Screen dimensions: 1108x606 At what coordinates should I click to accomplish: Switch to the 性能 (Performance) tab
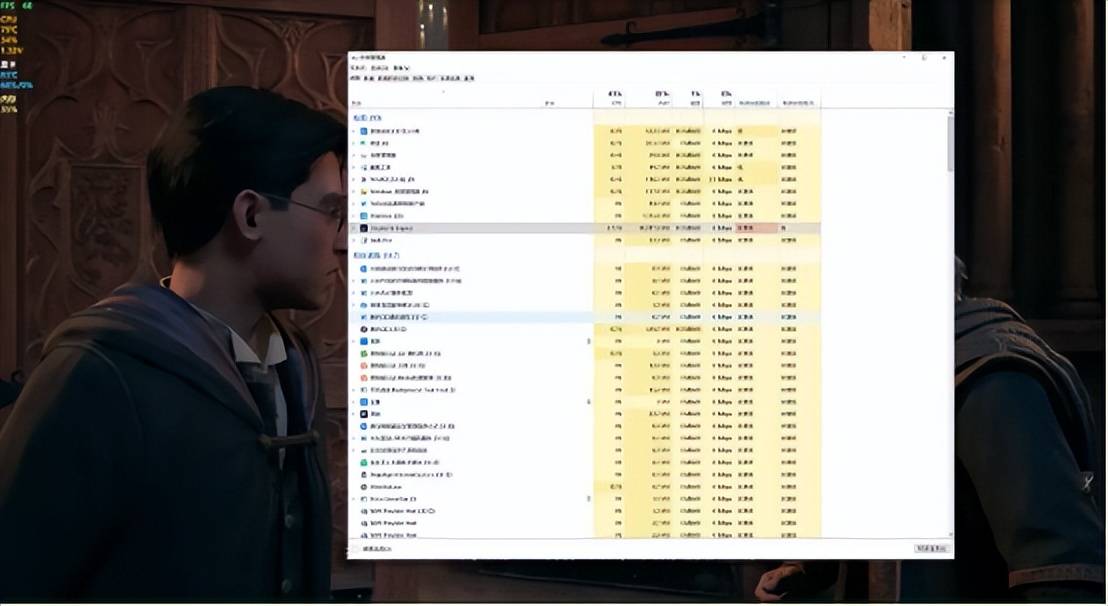369,78
